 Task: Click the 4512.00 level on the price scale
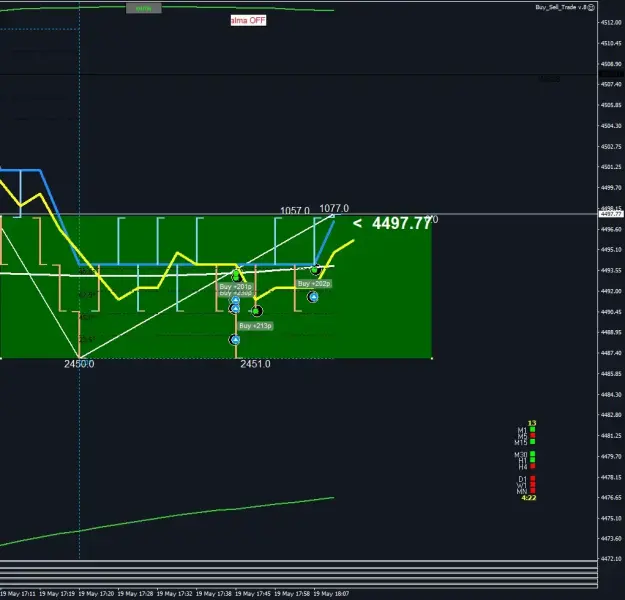pyautogui.click(x=611, y=23)
